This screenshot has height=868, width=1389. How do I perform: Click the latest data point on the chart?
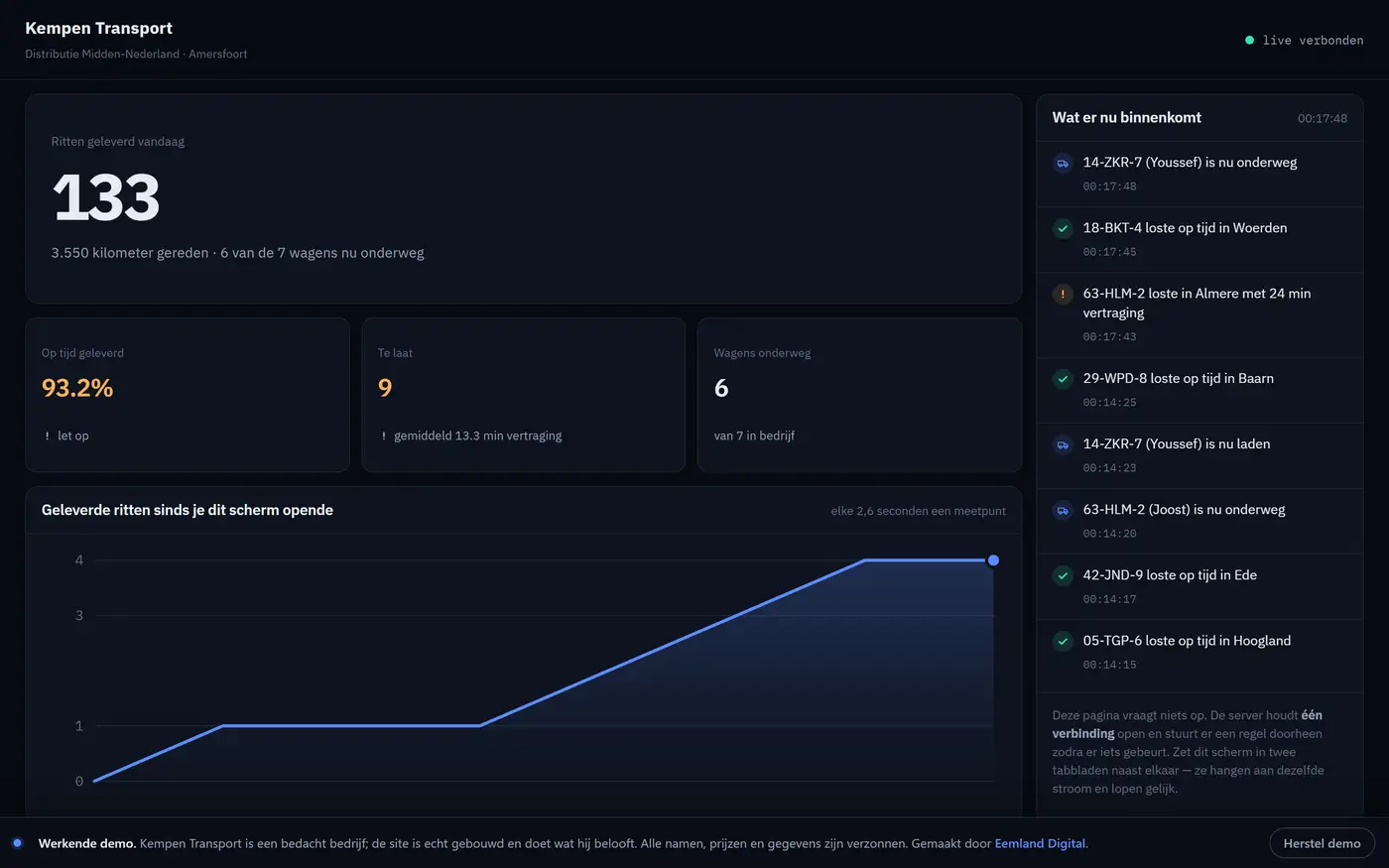point(993,560)
